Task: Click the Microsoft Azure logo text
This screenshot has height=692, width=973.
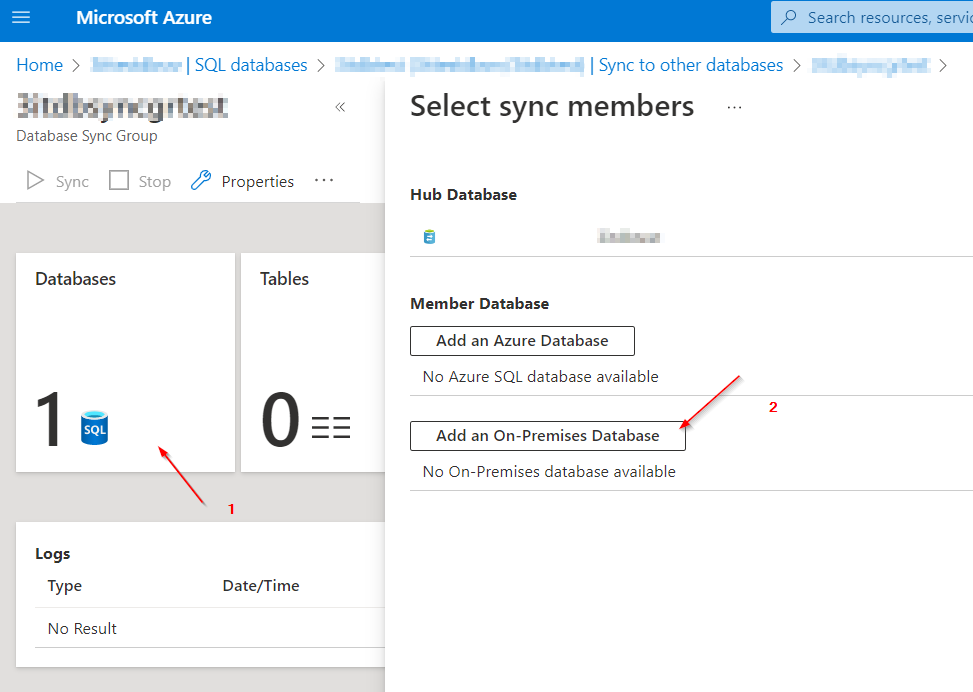Action: click(144, 17)
